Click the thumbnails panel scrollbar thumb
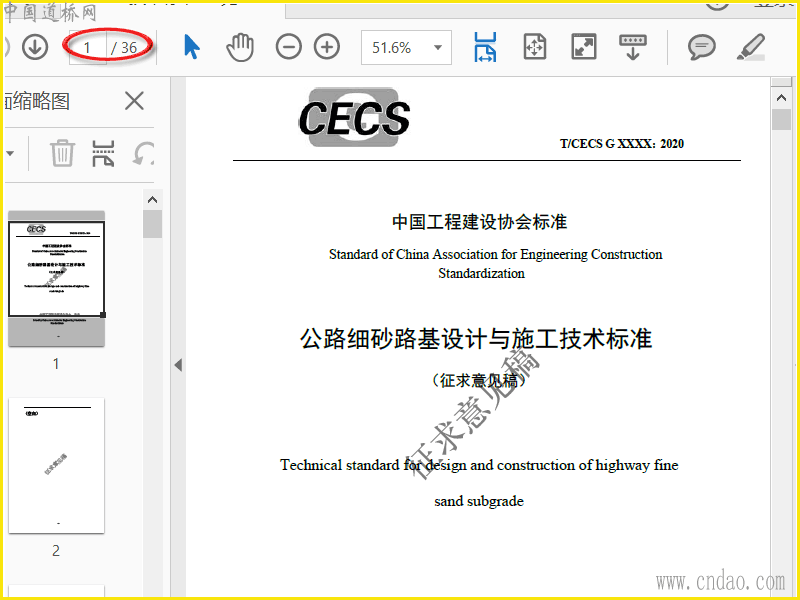The height and width of the screenshot is (600, 800). click(153, 224)
